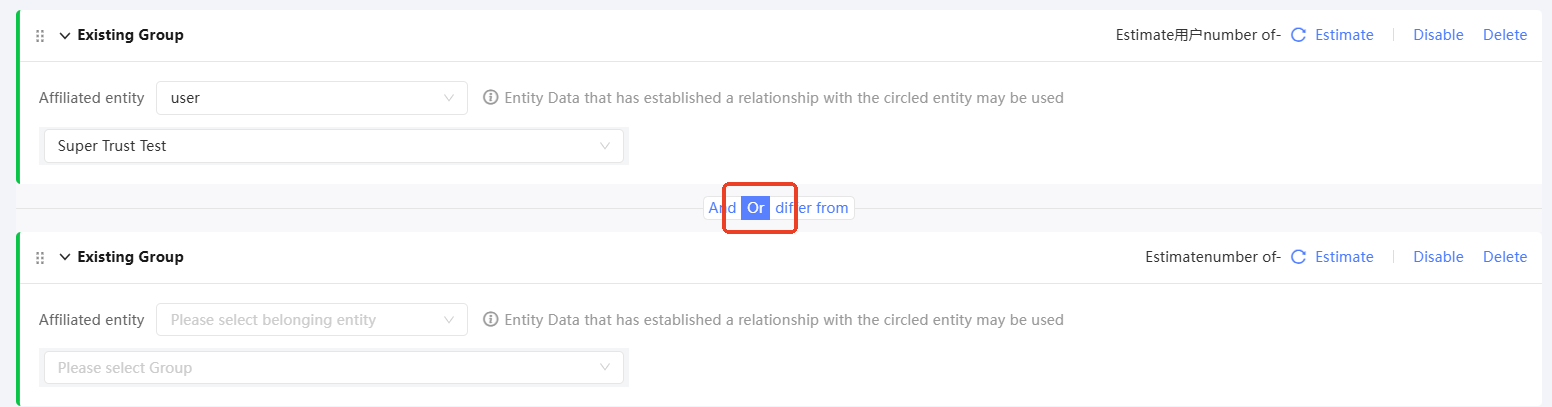Click the refresh icon in the second group header

[x=1299, y=257]
